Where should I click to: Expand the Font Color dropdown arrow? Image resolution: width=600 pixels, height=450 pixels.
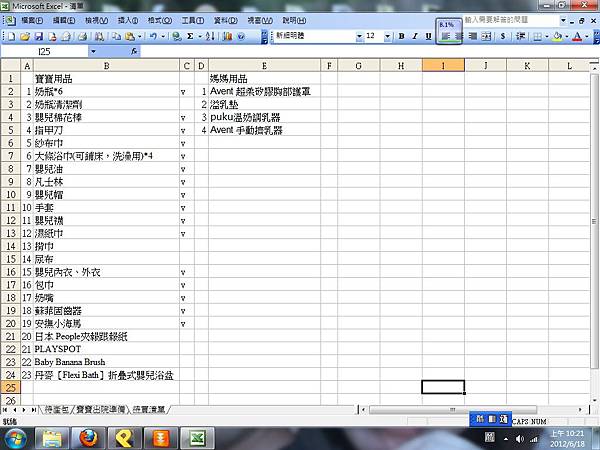(587, 36)
